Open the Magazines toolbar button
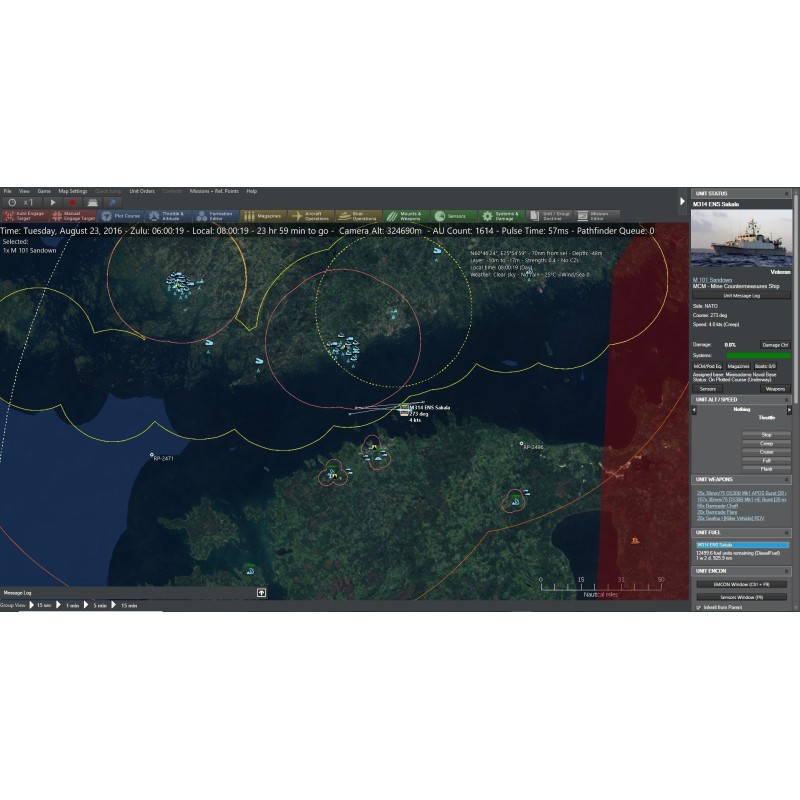Viewport: 800px width, 800px height. click(x=264, y=215)
